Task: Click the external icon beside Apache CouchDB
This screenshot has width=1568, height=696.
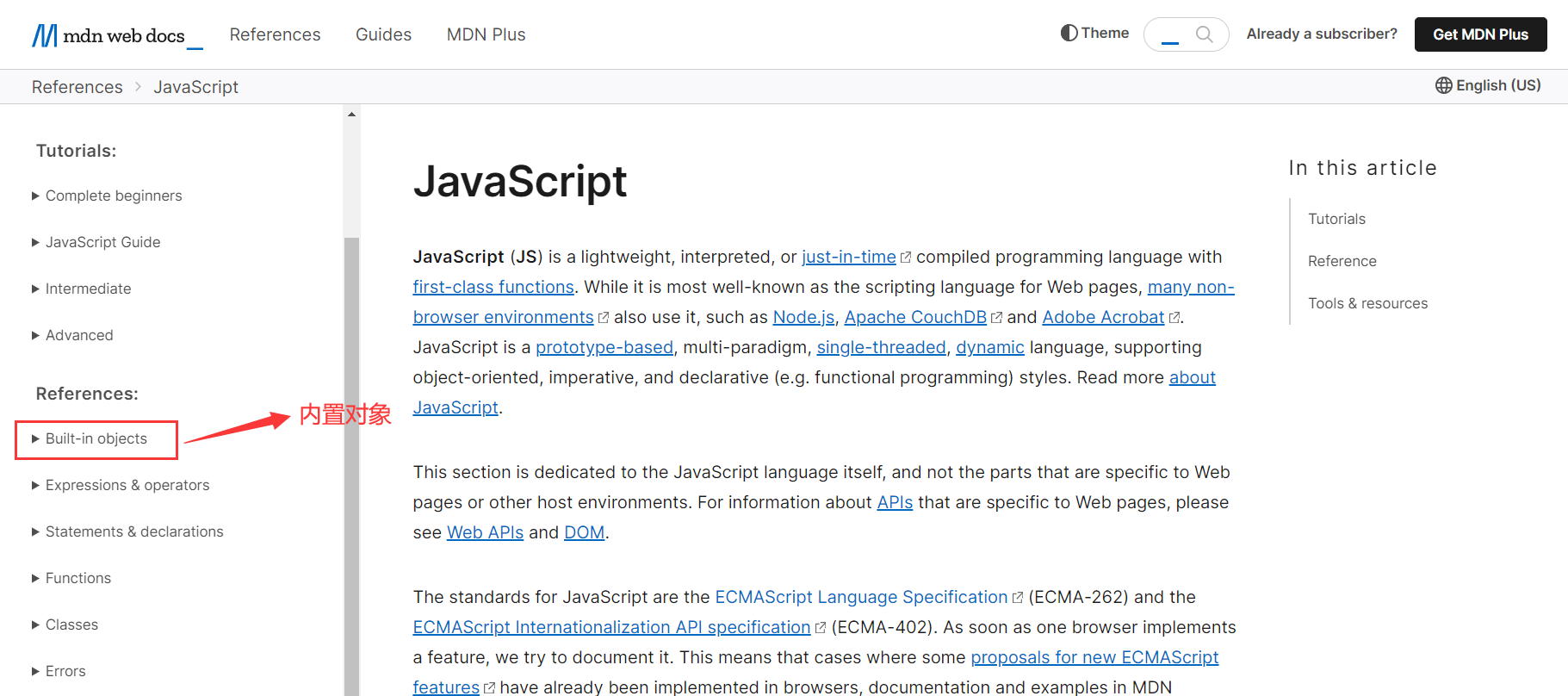Action: (x=996, y=318)
